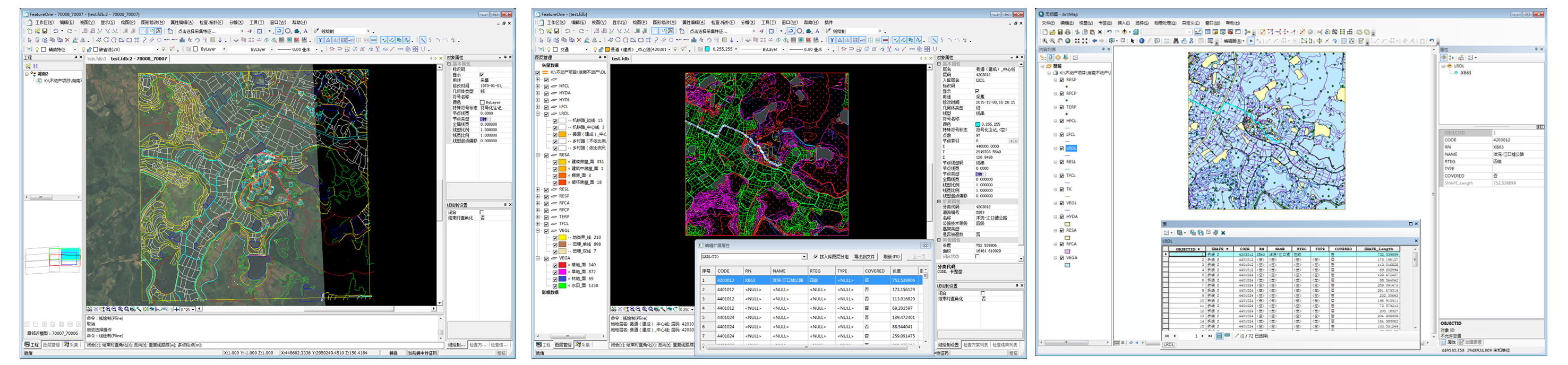This screenshot has height=365, width=1568.
Task: Click delete selected X icon in ArcMap table toolbar
Action: point(1223,233)
